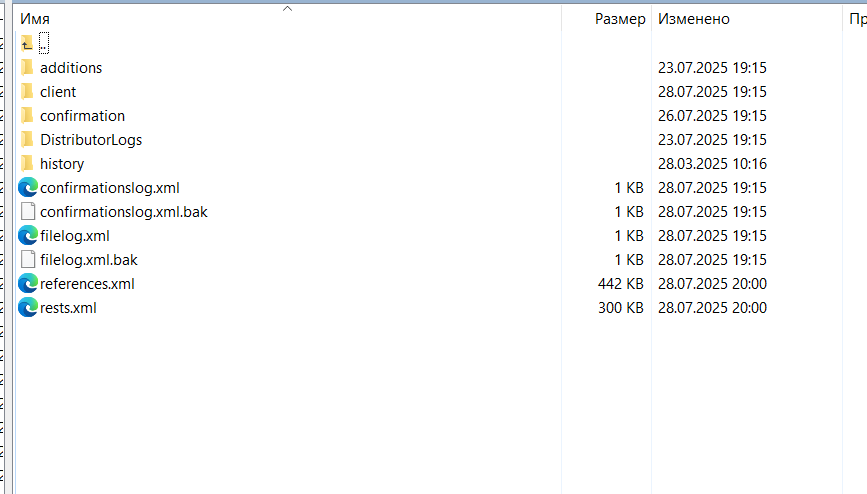Click the 23.07.2025 19:15 date of additions
Screen dimensions: 867x494
point(712,67)
